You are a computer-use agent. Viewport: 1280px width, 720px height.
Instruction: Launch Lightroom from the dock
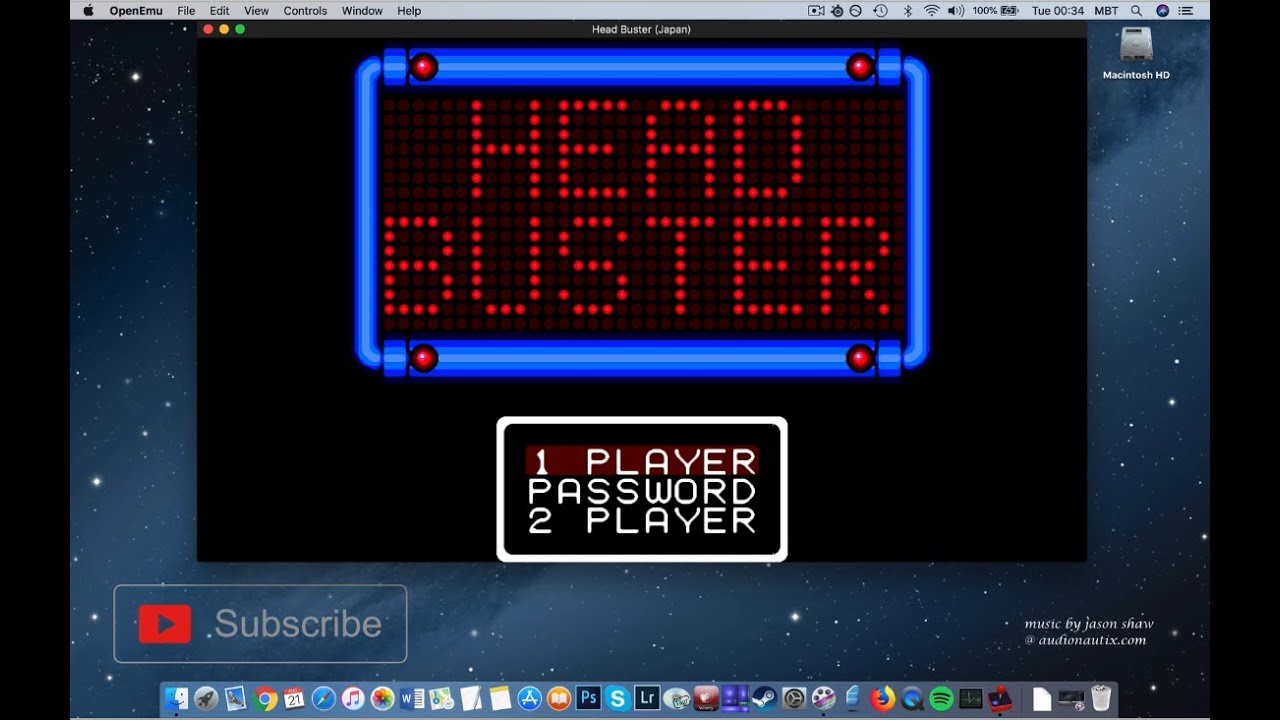pyautogui.click(x=647, y=699)
